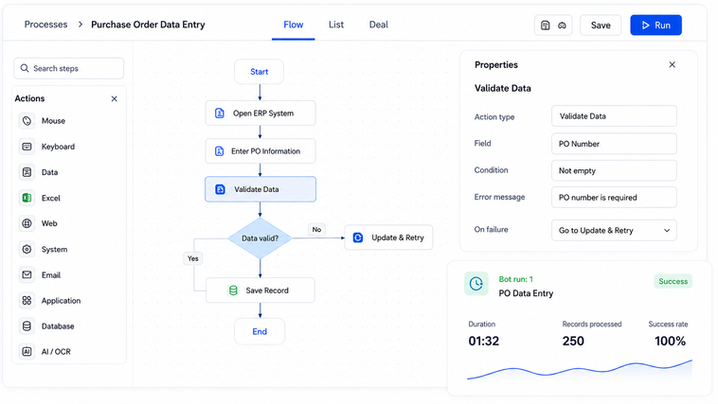Choose the AI / OCR action icon
The height and width of the screenshot is (404, 718).
coord(27,352)
